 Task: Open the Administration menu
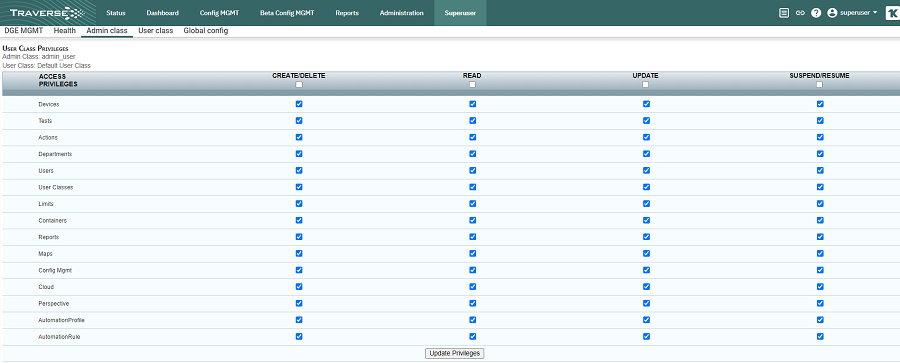click(x=402, y=13)
